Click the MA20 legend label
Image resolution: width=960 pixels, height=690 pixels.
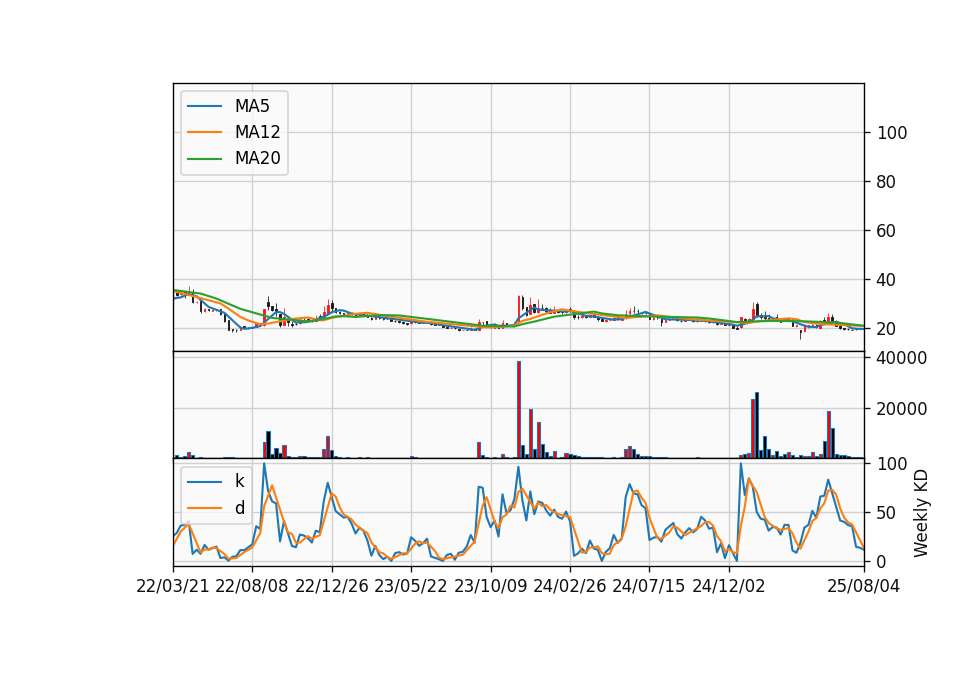tap(258, 158)
